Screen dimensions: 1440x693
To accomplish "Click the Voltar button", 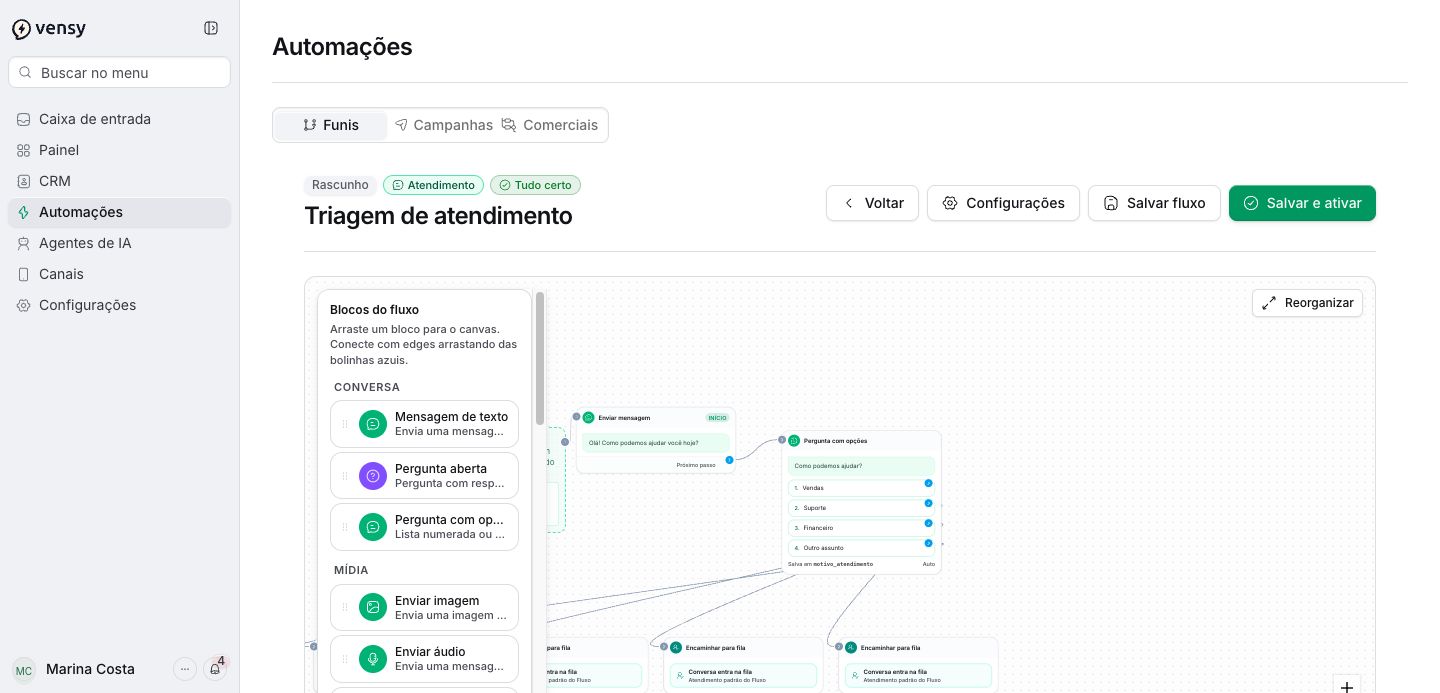I will pyautogui.click(x=872, y=203).
